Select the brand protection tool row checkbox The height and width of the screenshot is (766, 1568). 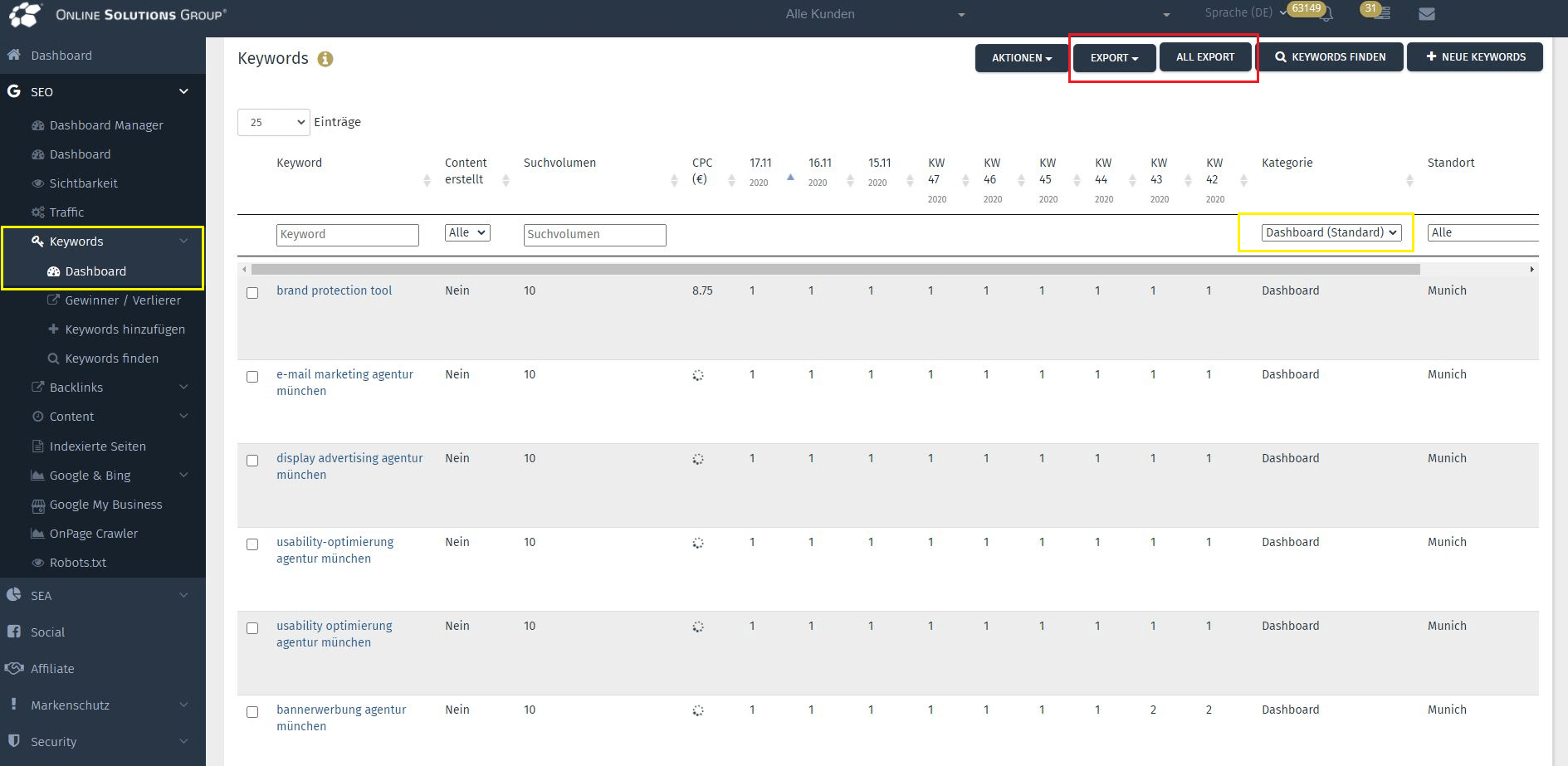[x=252, y=293]
